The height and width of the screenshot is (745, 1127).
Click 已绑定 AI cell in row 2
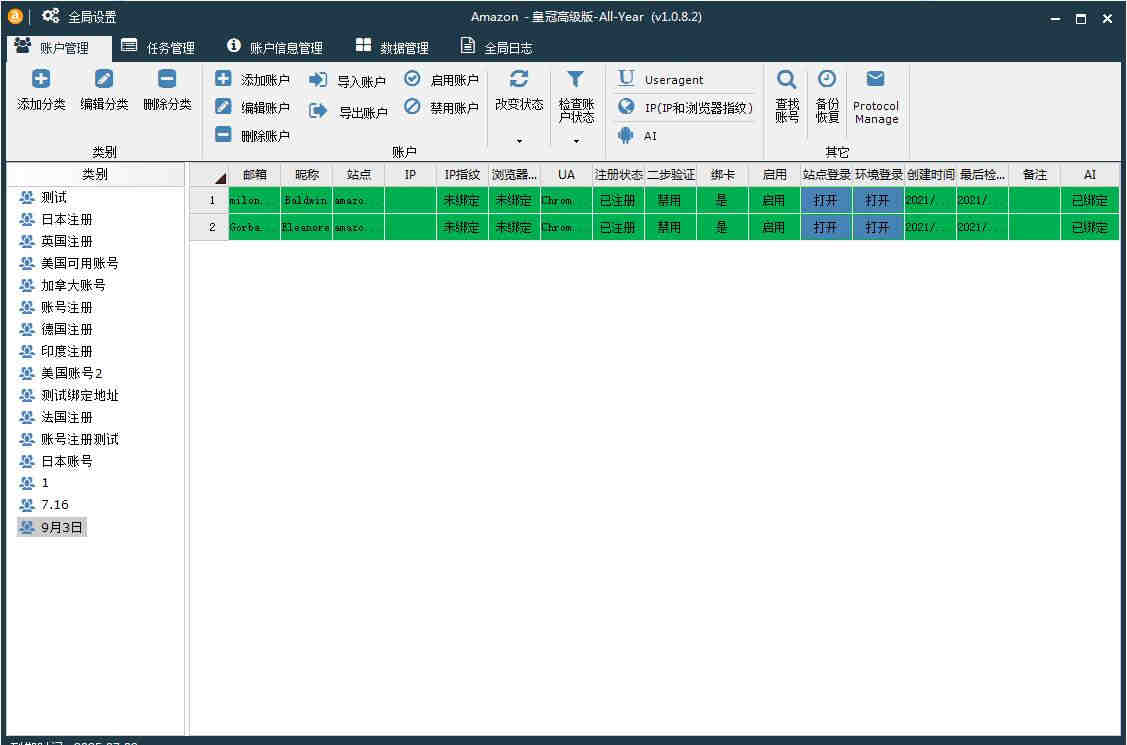tap(1090, 228)
